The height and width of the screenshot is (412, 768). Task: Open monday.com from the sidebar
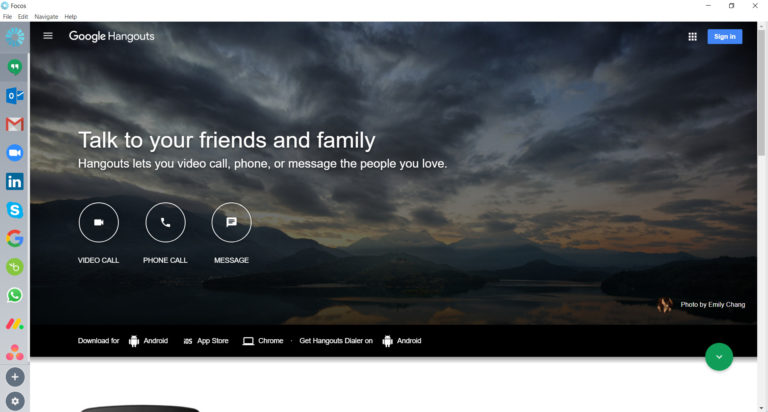tap(15, 324)
